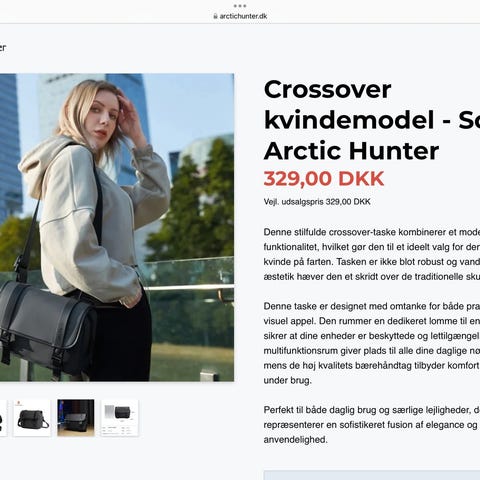Click the black messenger bag in main photo
This screenshot has width=480, height=480.
47,328
